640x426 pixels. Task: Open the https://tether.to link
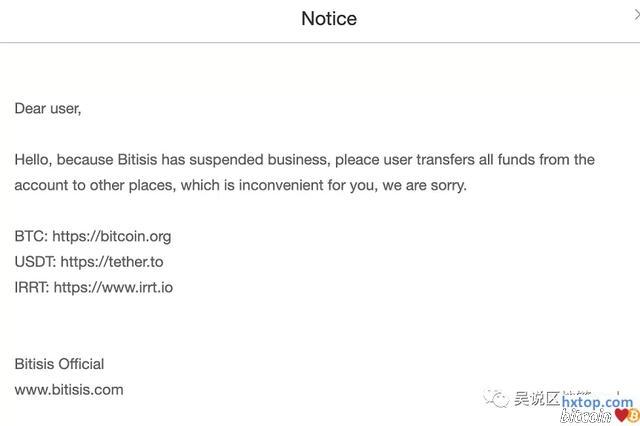coord(111,262)
